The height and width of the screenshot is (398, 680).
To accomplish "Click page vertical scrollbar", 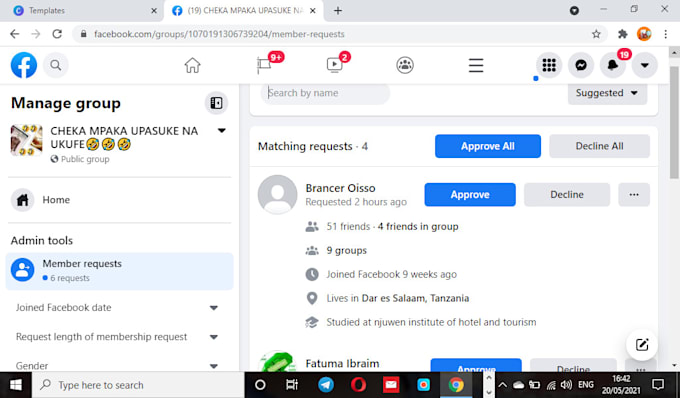I will coord(674,123).
